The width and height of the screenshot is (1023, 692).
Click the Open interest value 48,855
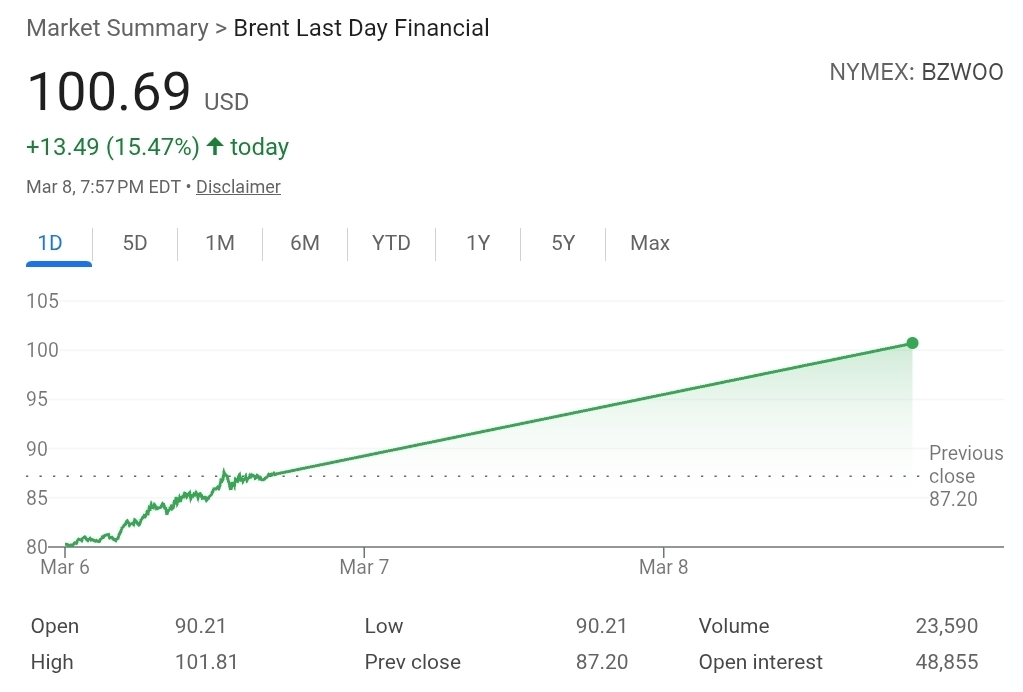[946, 662]
